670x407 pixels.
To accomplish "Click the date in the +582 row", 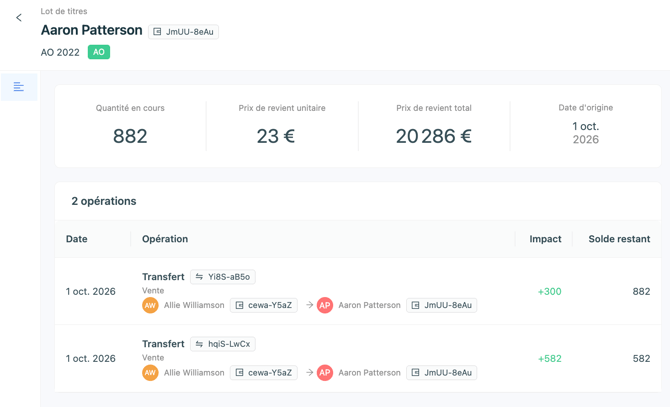I will [x=91, y=359].
